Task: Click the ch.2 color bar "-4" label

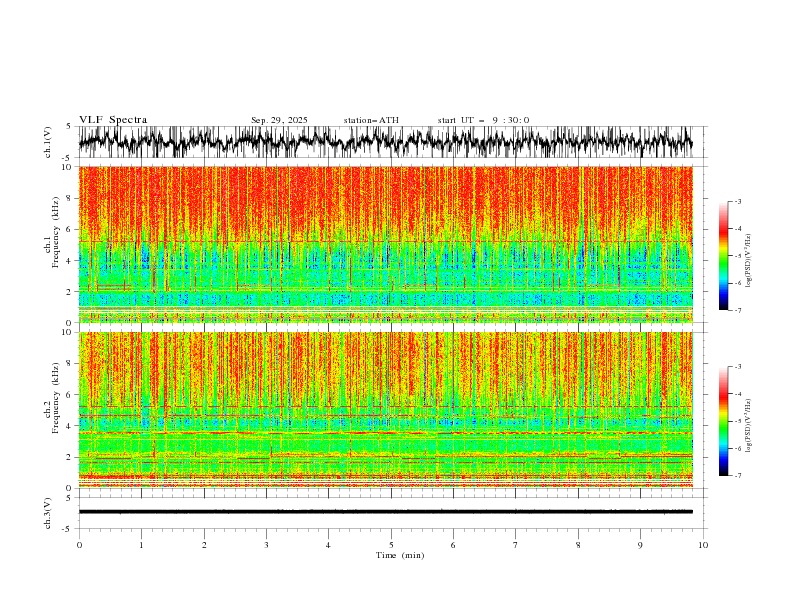Action: 737,394
